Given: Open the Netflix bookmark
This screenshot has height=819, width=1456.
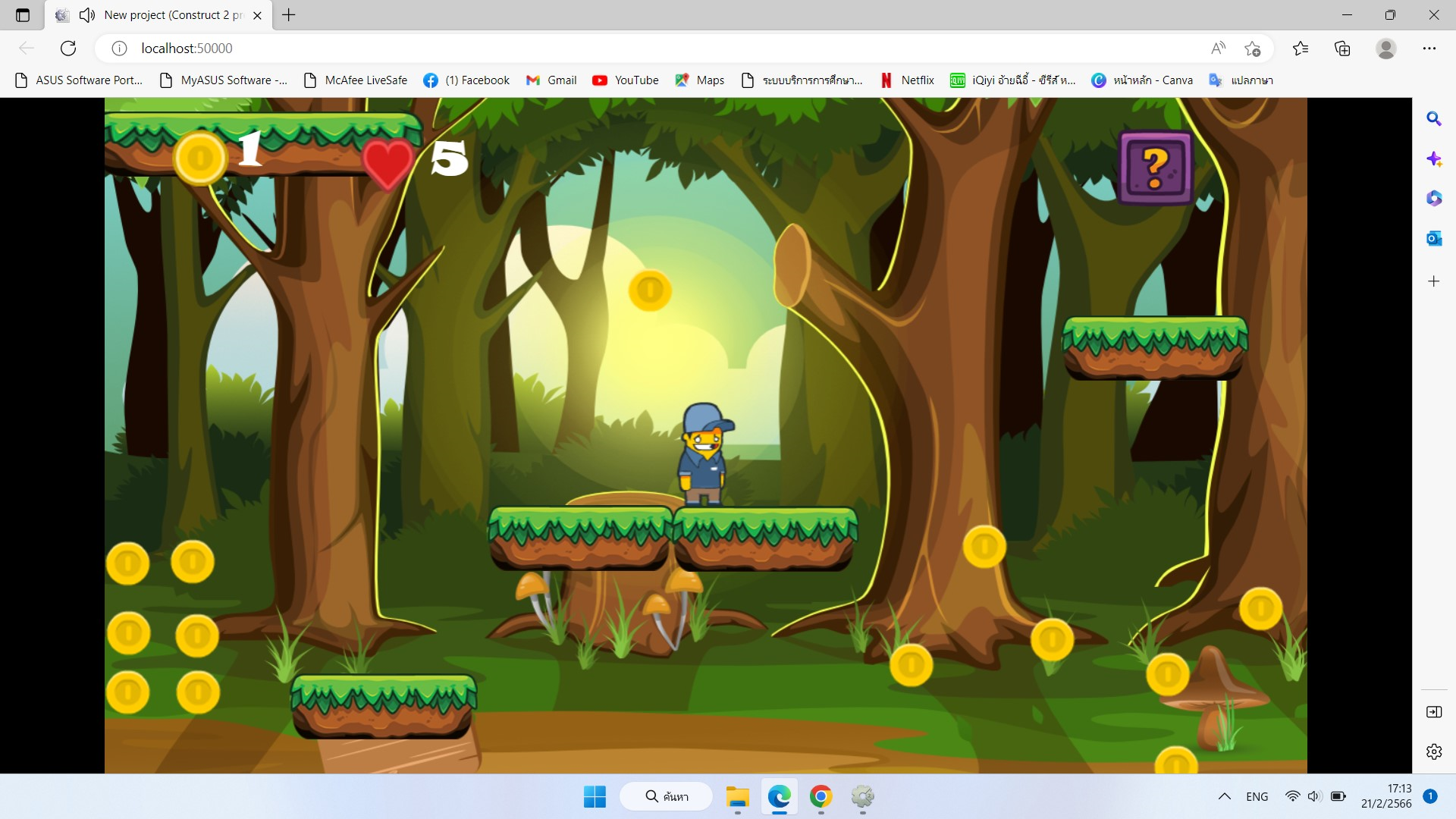Looking at the screenshot, I should [907, 80].
